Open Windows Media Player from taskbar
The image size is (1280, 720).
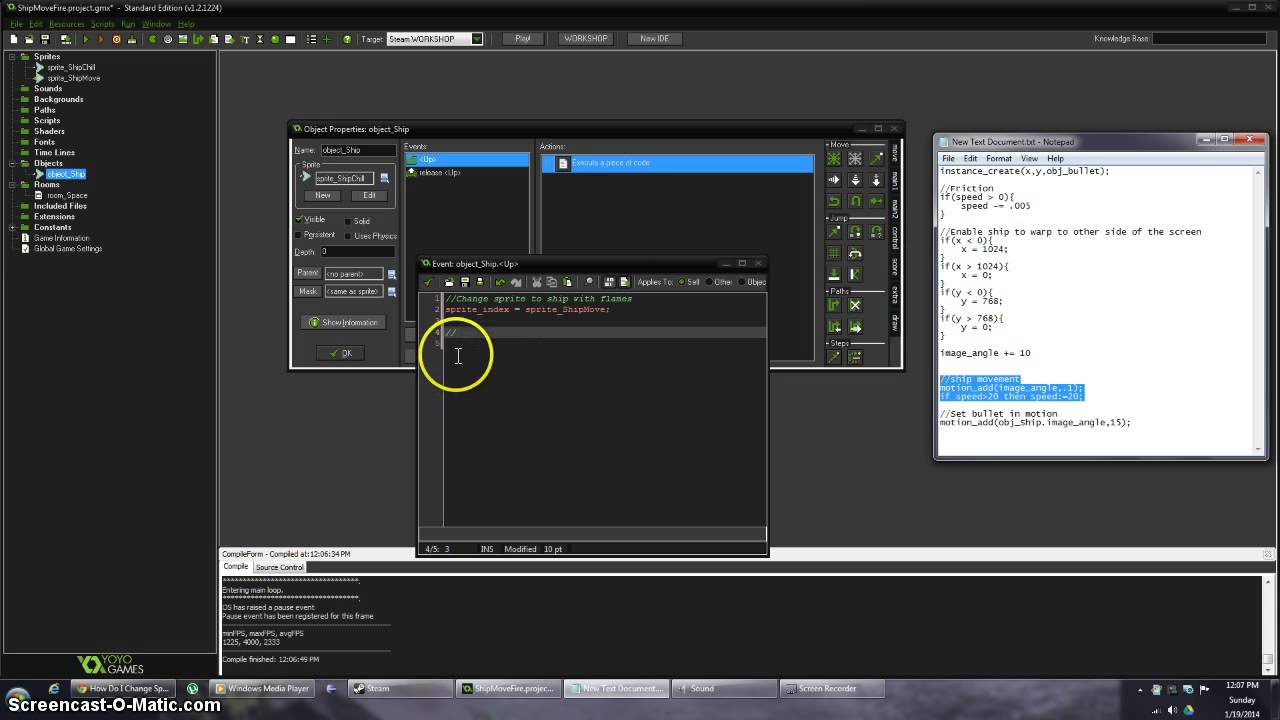point(264,688)
